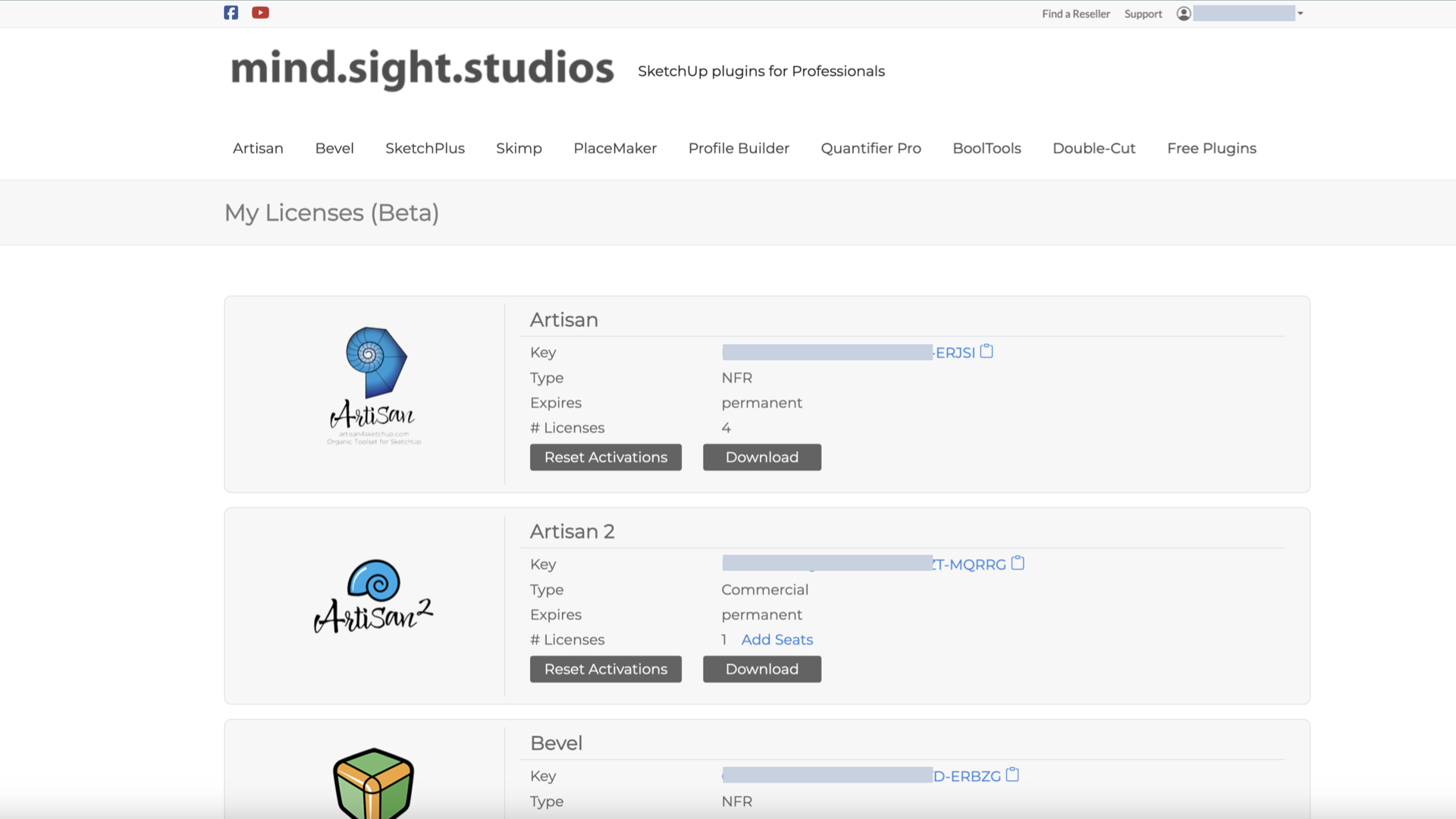Download the Artisan 2 plugin
This screenshot has height=819, width=1456.
761,669
